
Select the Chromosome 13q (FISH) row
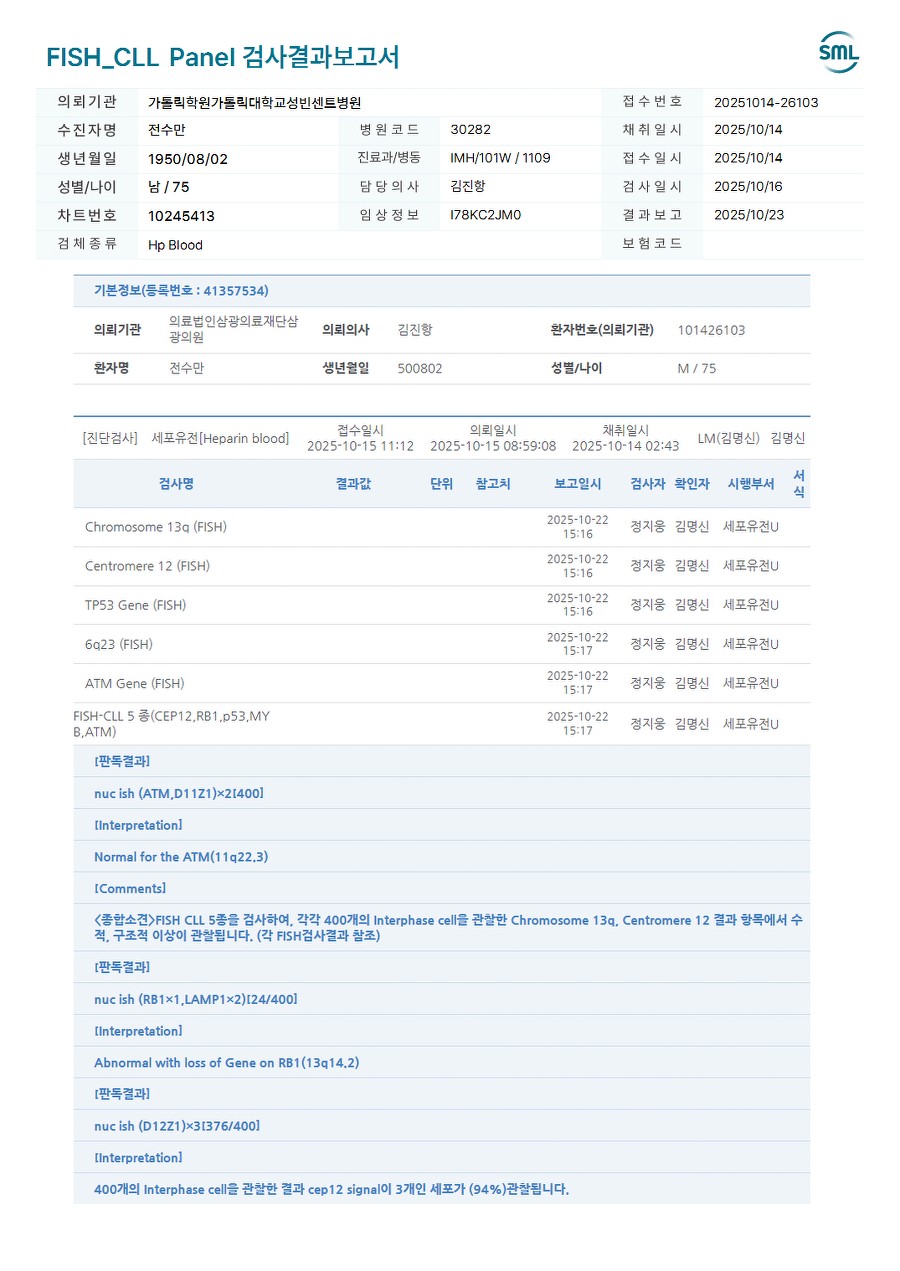(x=442, y=527)
